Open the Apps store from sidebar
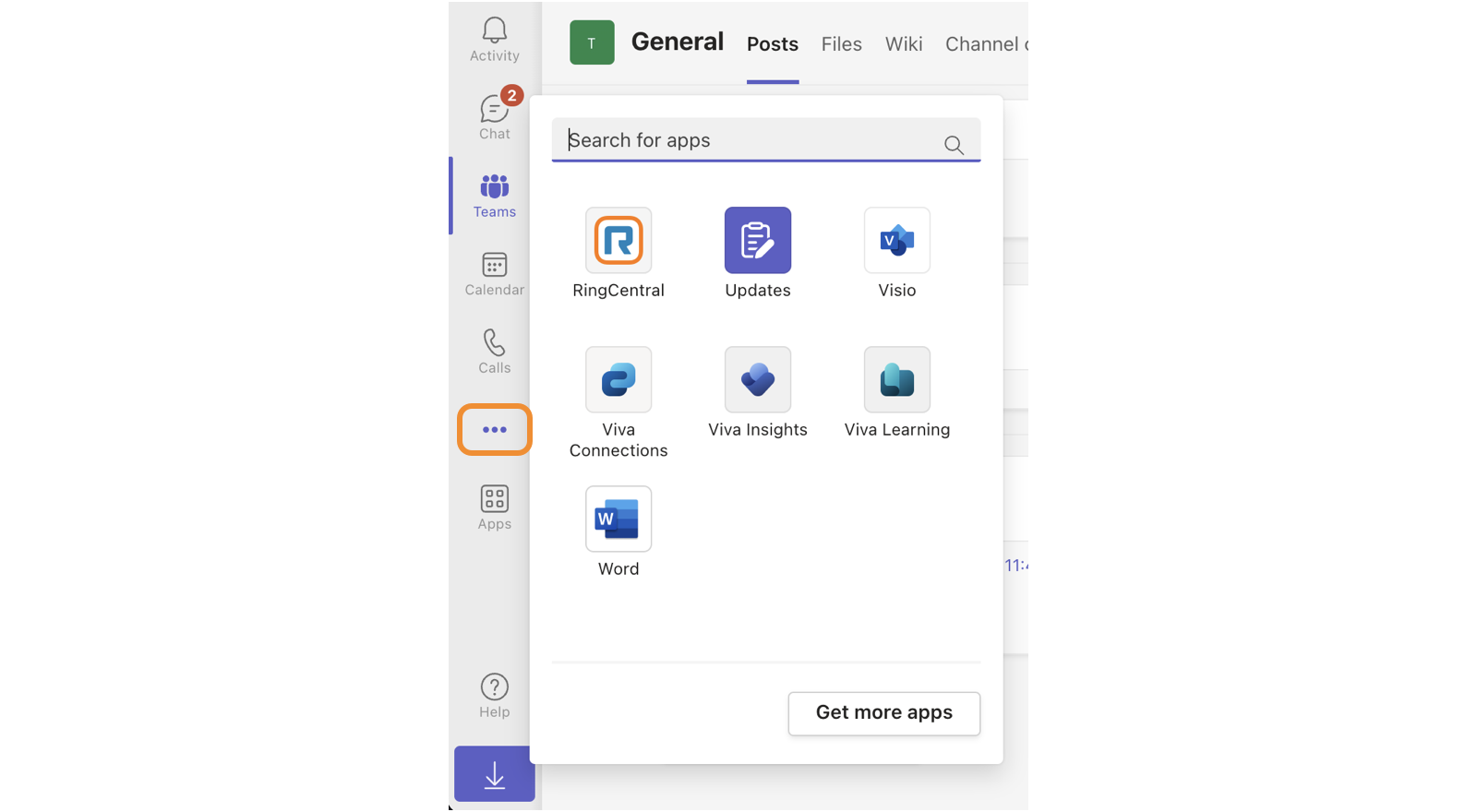Viewport: 1477px width, 812px height. [x=494, y=507]
